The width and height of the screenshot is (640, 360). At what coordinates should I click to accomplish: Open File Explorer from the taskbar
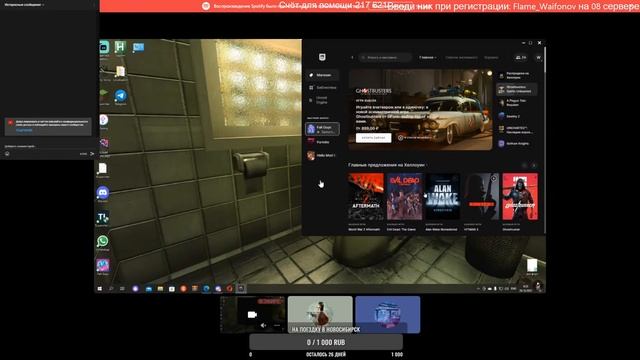[160, 289]
